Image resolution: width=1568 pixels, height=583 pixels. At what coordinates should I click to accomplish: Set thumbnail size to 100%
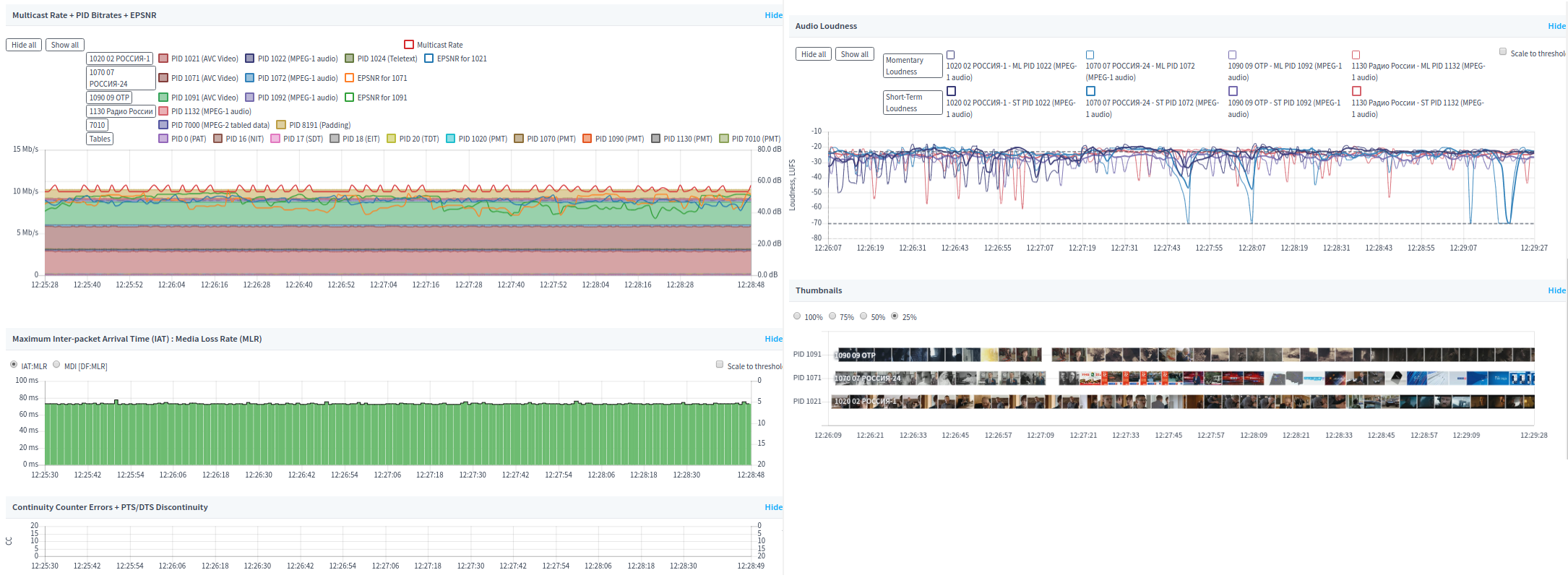797,316
